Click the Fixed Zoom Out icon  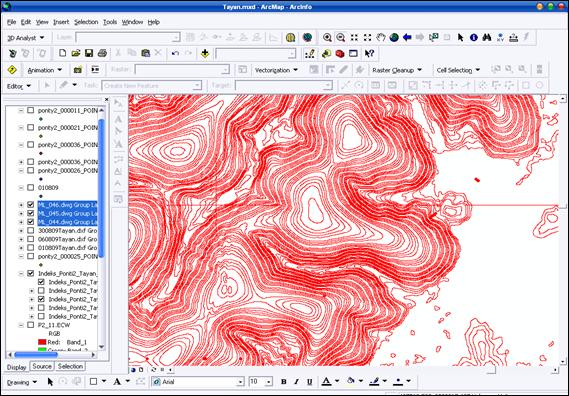coord(368,37)
